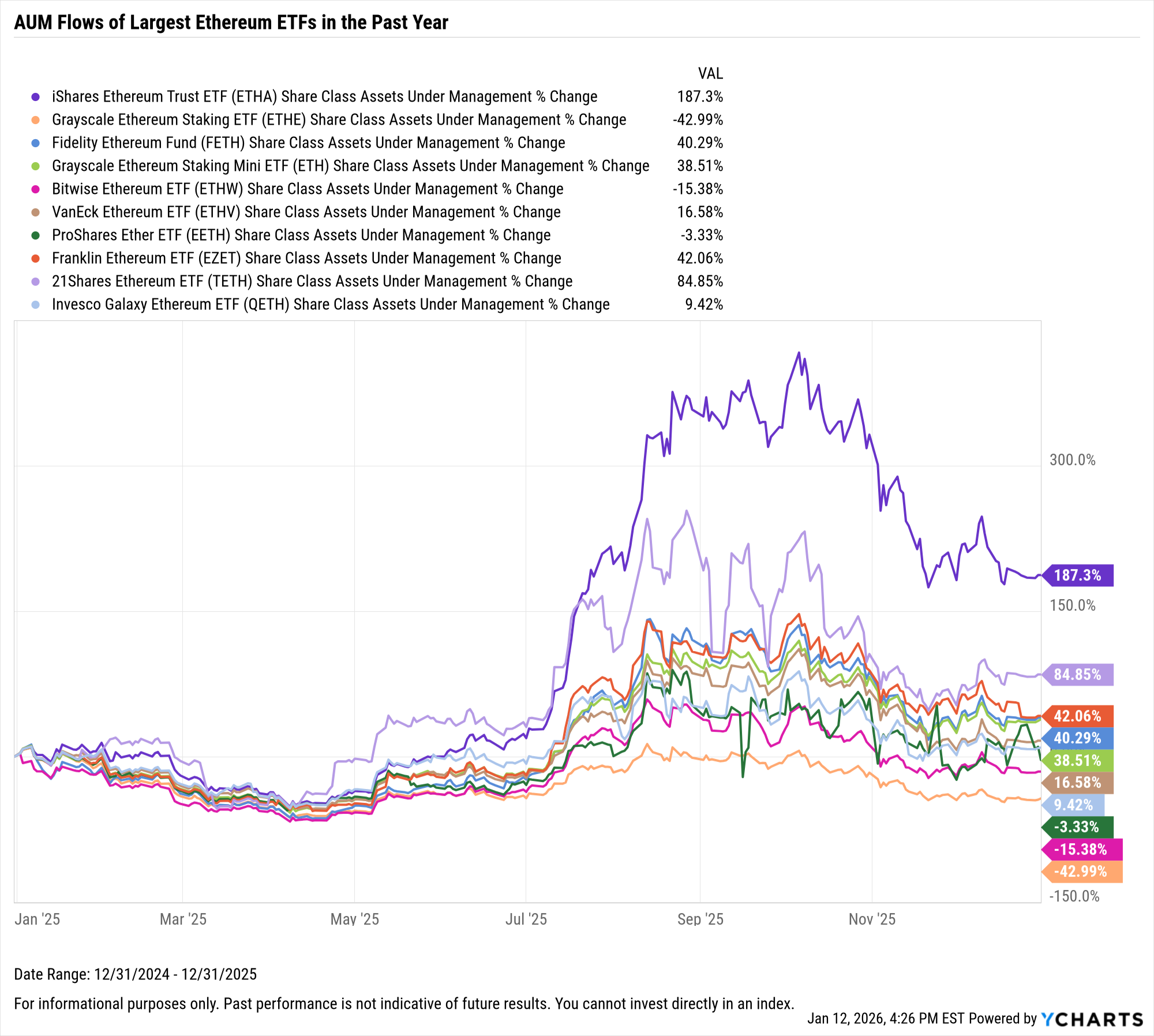Click the purple ETHA legend dot

pos(36,97)
